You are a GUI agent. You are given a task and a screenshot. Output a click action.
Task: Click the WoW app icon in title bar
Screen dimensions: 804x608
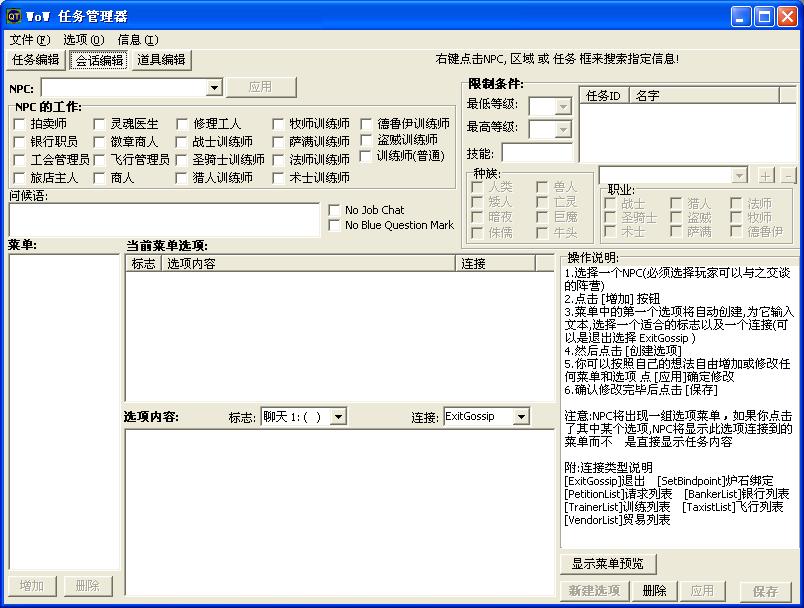(x=14, y=16)
